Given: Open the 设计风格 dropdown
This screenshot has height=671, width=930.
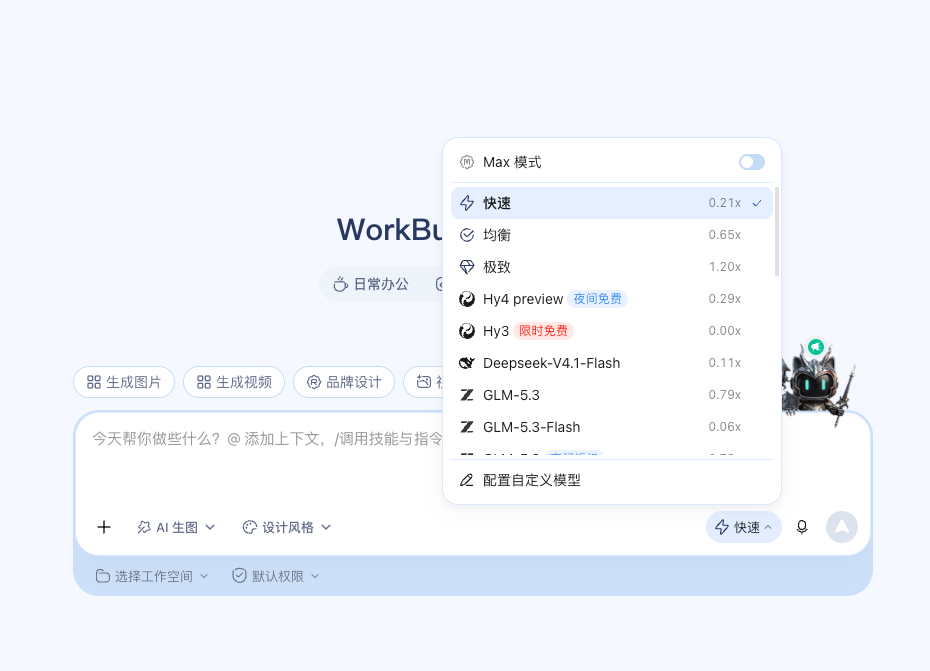Looking at the screenshot, I should tap(287, 527).
